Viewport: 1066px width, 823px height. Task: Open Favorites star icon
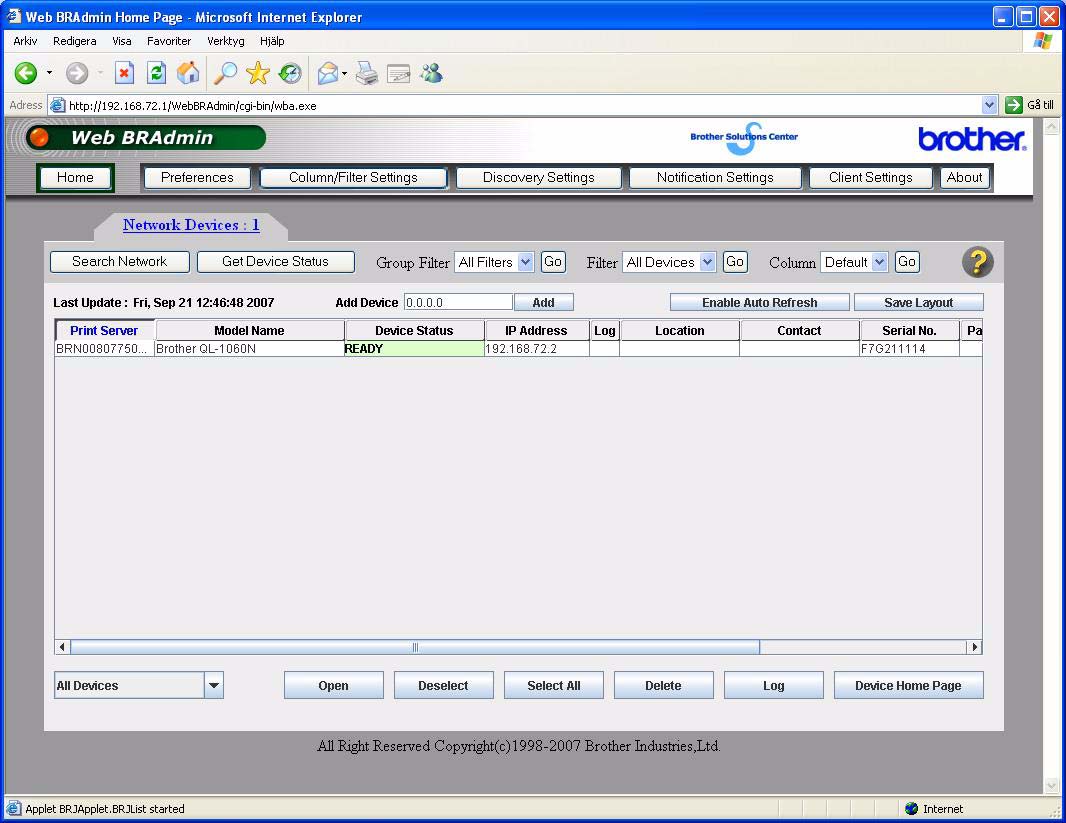258,73
